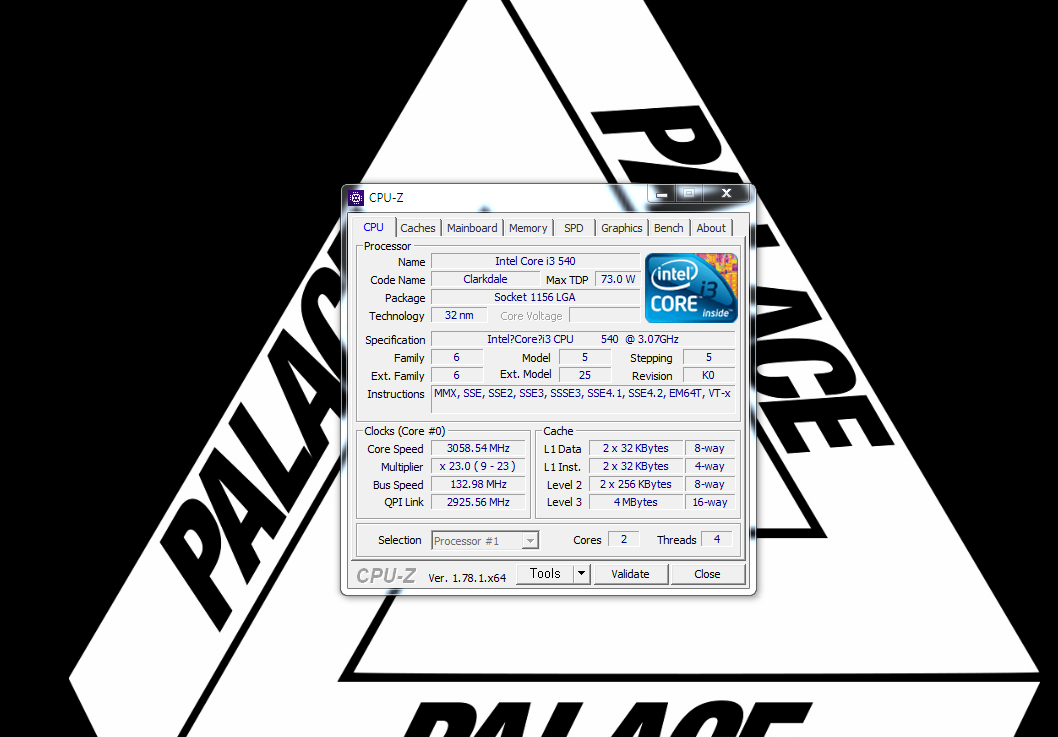This screenshot has width=1058, height=737.
Task: Show the Graphics tab
Action: pyautogui.click(x=621, y=228)
